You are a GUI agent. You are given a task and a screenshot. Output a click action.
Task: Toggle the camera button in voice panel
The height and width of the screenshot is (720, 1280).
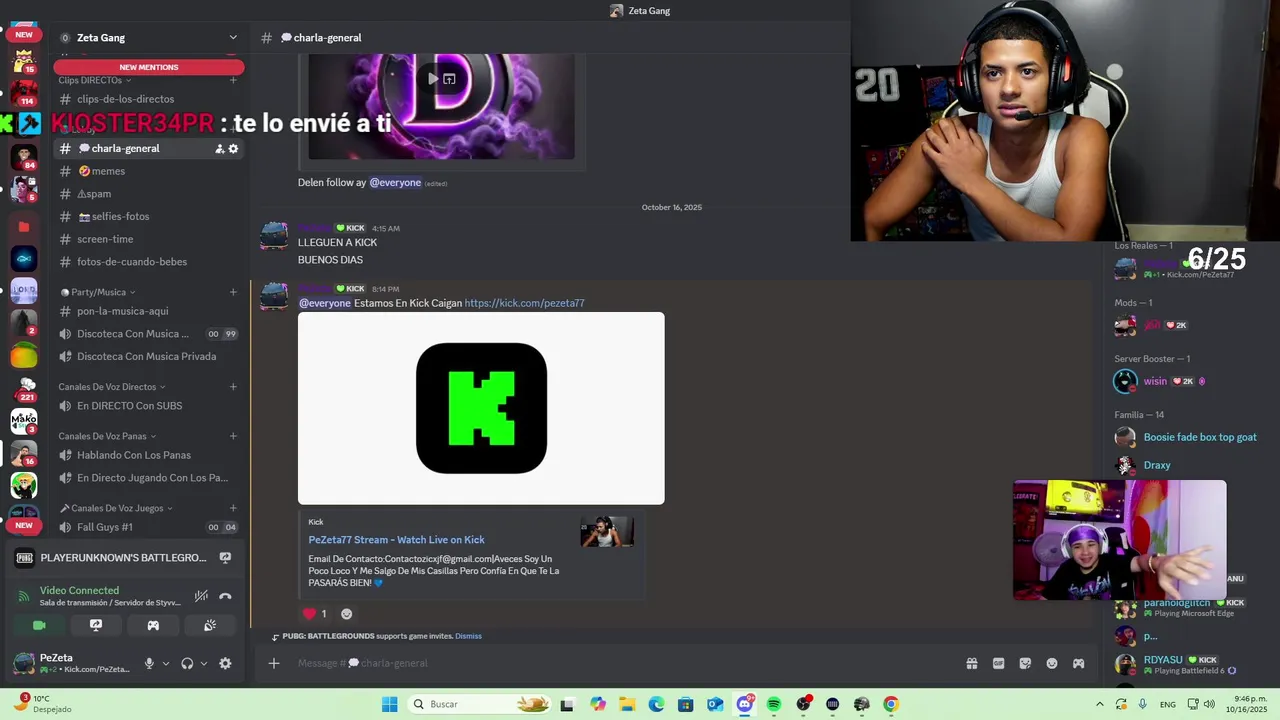[x=39, y=625]
